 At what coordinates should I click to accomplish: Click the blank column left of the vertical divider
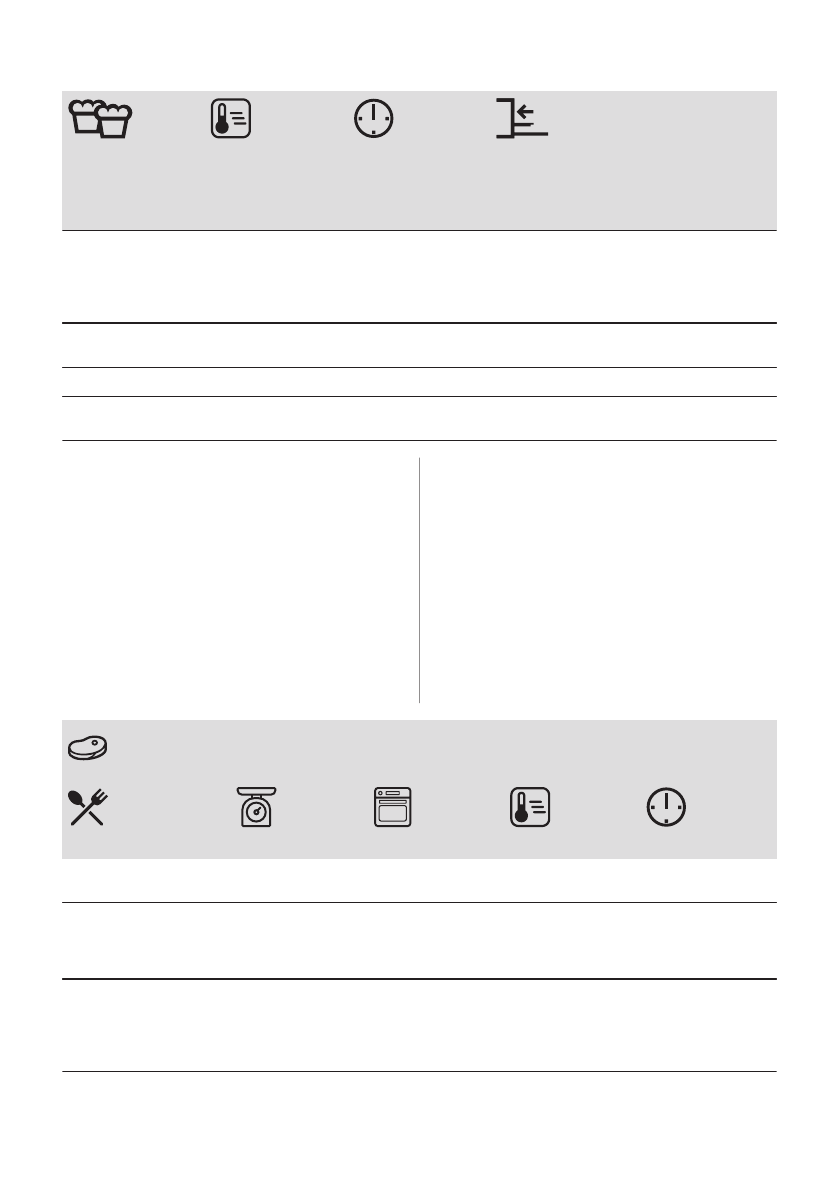(x=240, y=580)
